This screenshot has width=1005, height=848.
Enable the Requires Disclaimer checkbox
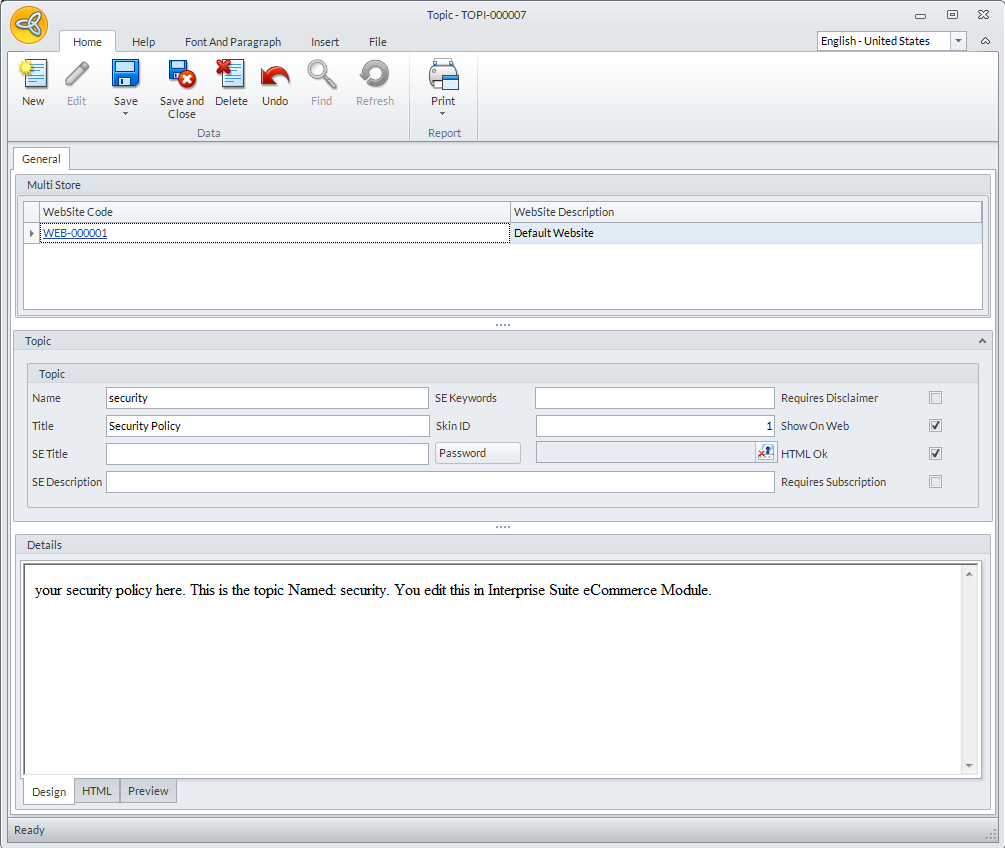click(936, 398)
